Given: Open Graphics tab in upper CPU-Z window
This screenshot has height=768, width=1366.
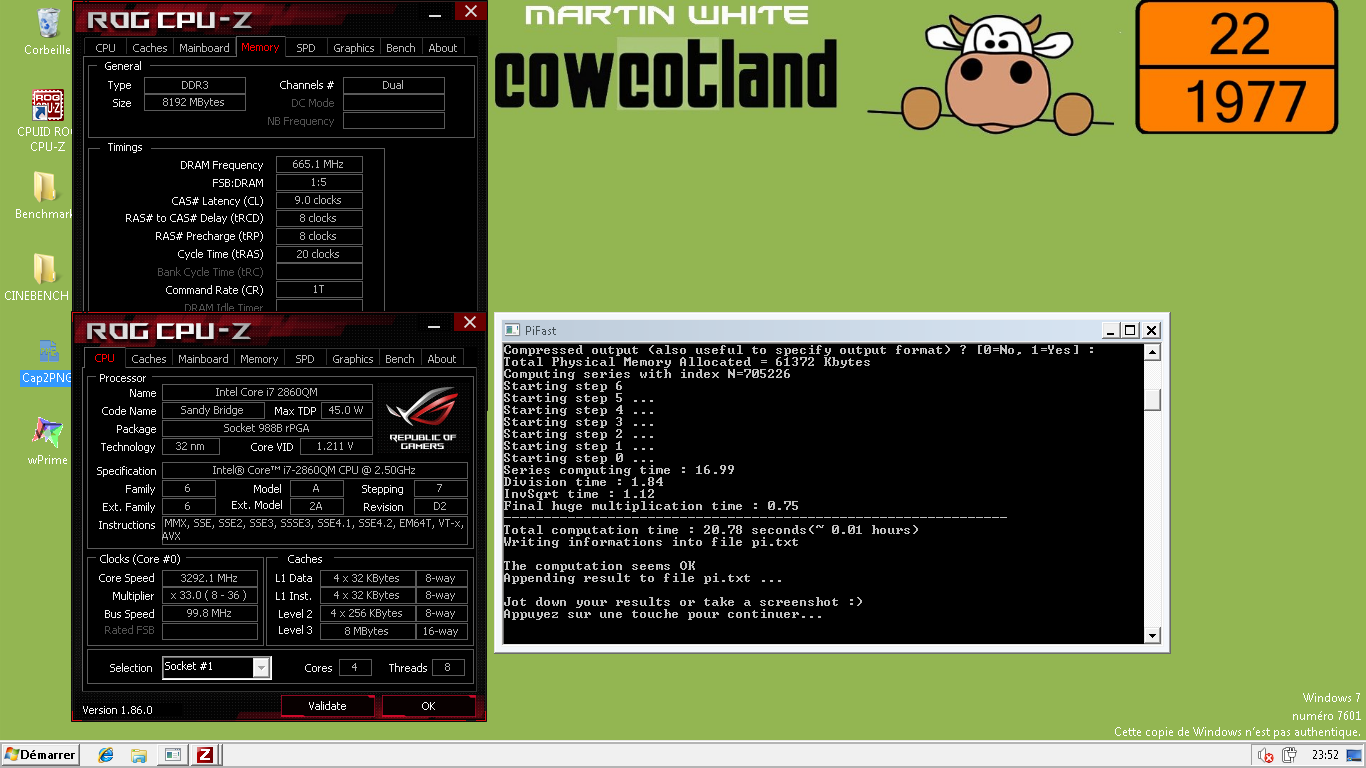Looking at the screenshot, I should (354, 47).
